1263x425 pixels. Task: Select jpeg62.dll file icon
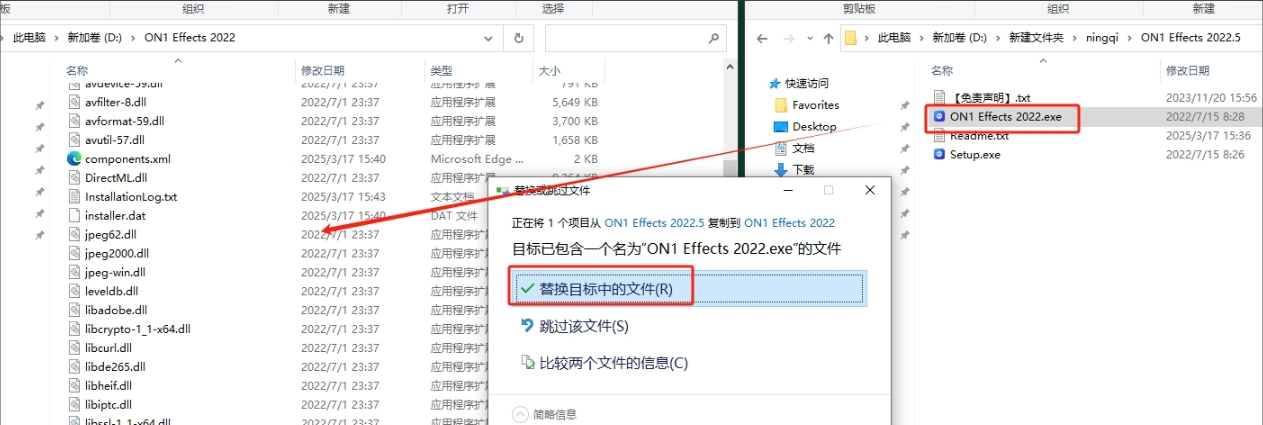click(74, 234)
